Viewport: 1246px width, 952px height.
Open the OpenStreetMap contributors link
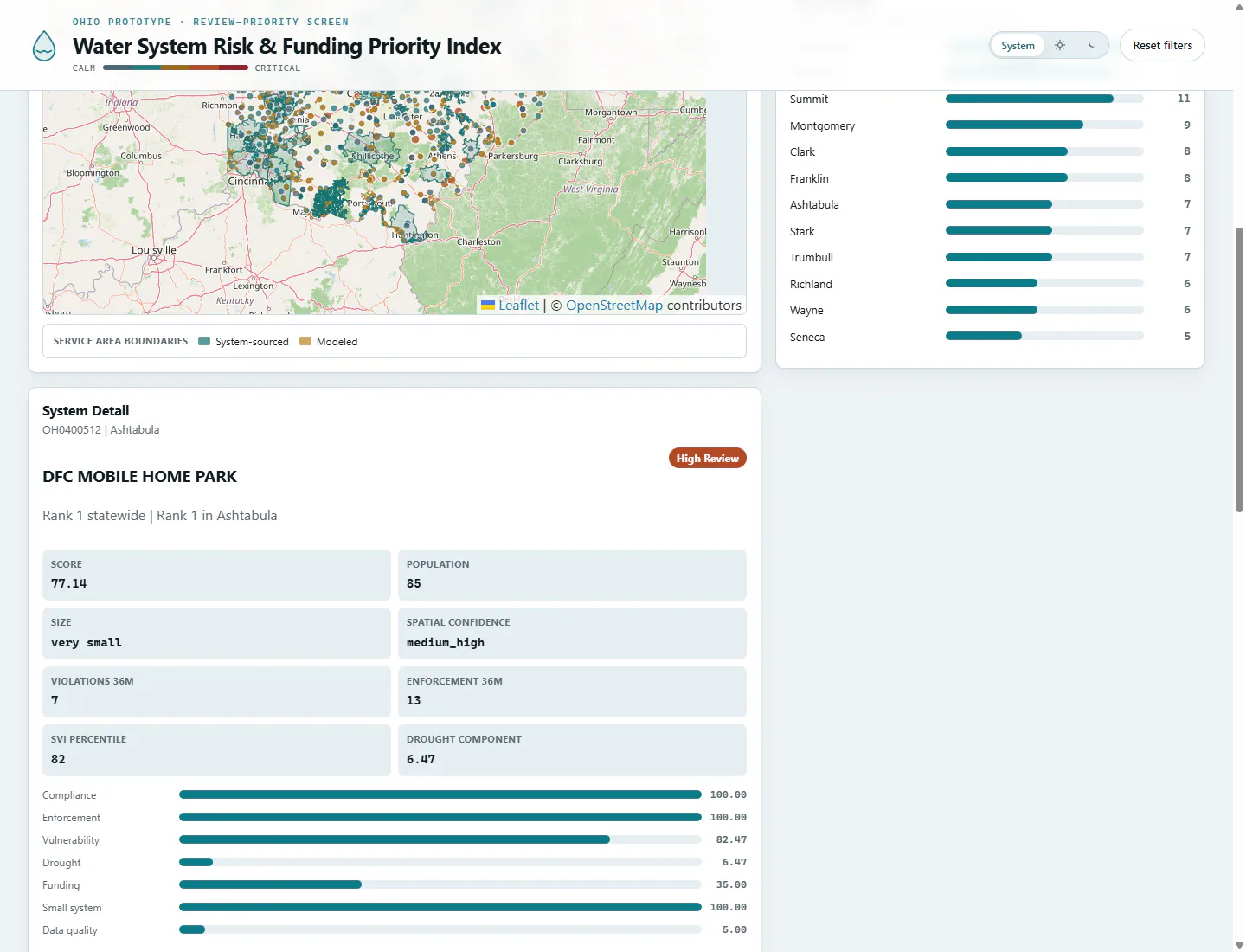[614, 306]
